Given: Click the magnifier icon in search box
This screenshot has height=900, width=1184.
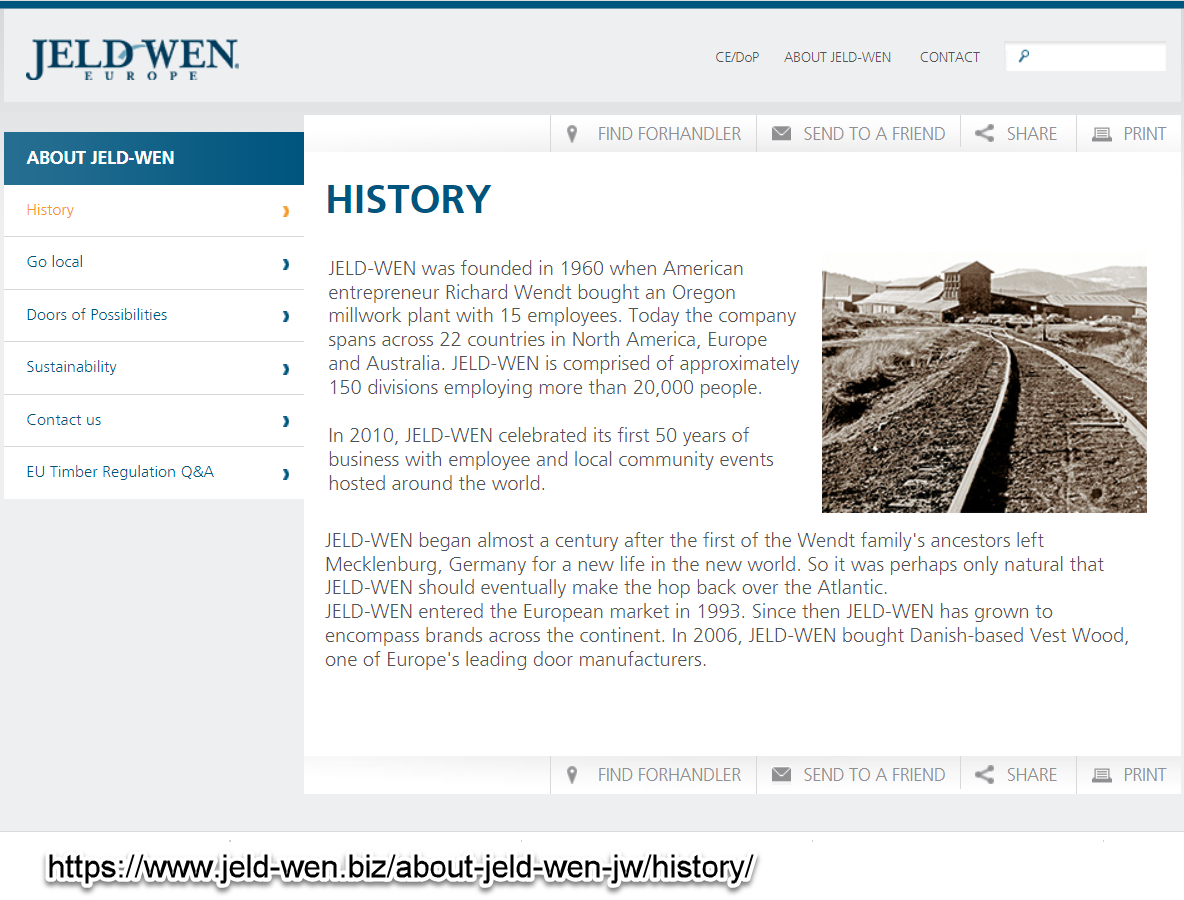Looking at the screenshot, I should tap(1024, 56).
